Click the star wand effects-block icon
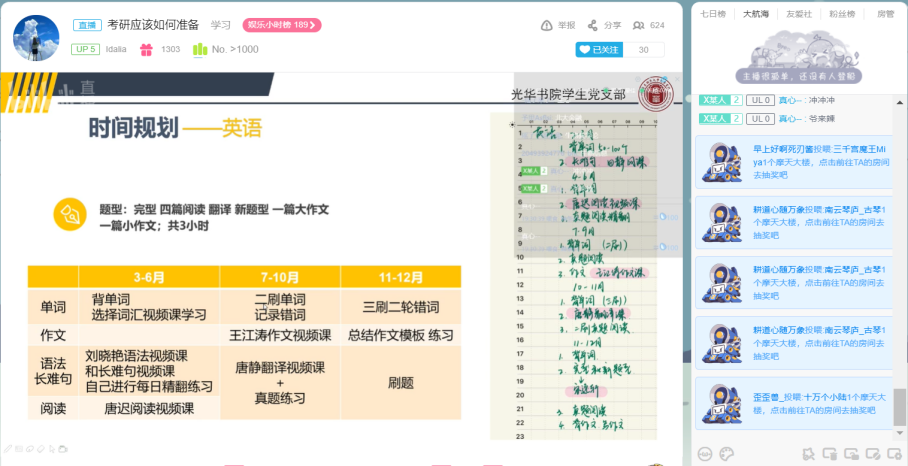 [x=809, y=453]
